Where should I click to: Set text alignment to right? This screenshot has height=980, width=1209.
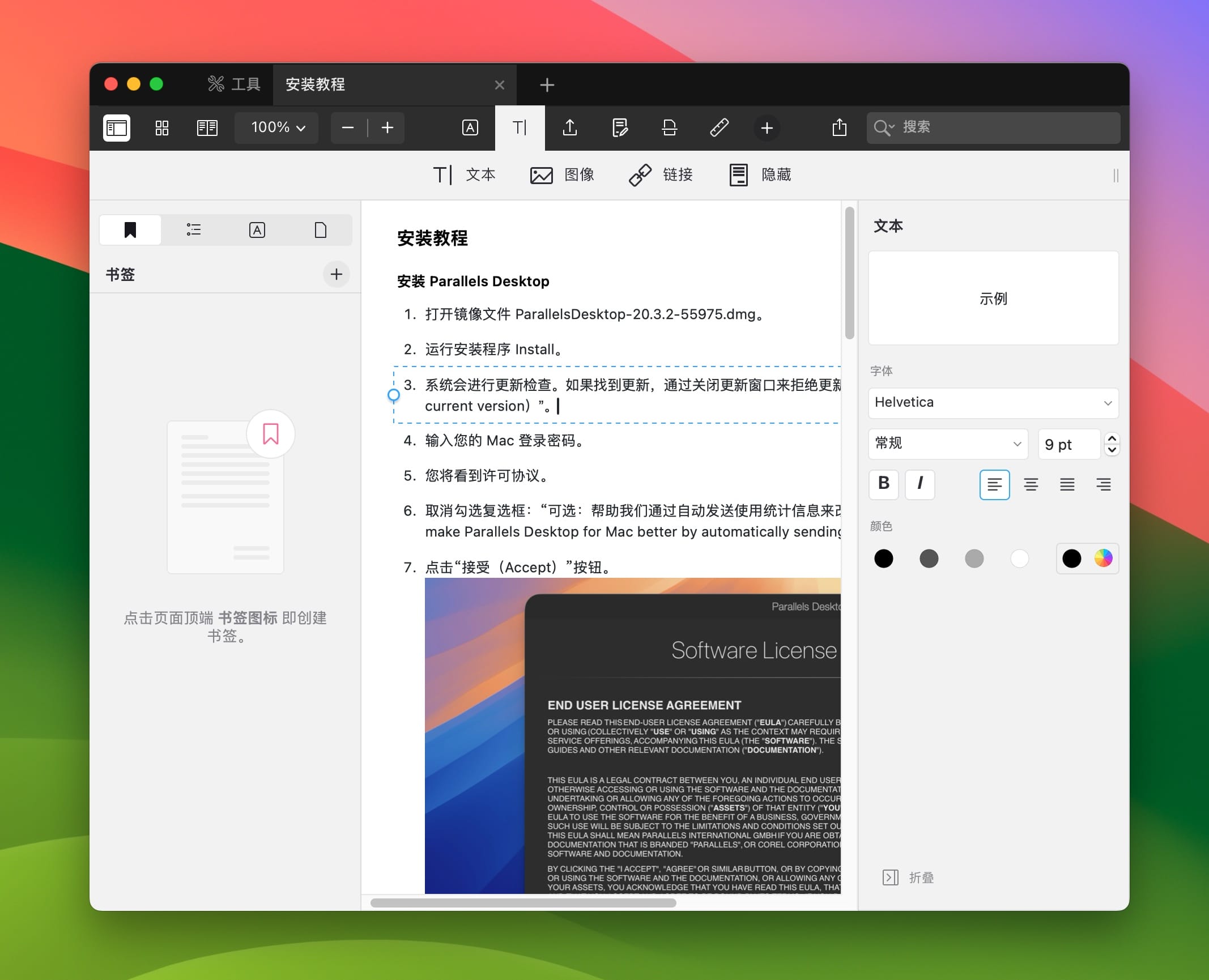(1104, 484)
